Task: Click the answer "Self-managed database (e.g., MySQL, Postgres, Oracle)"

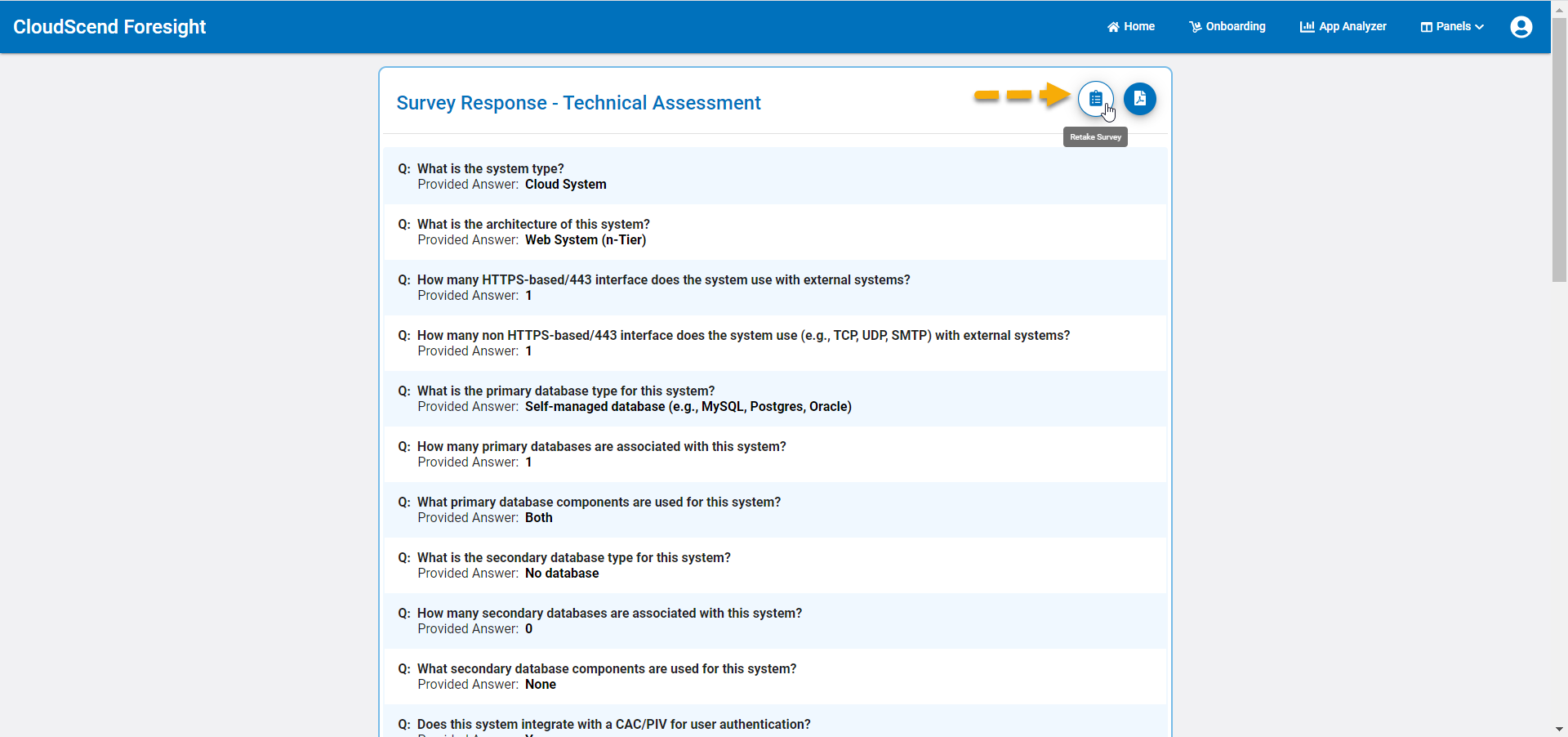Action: point(688,407)
